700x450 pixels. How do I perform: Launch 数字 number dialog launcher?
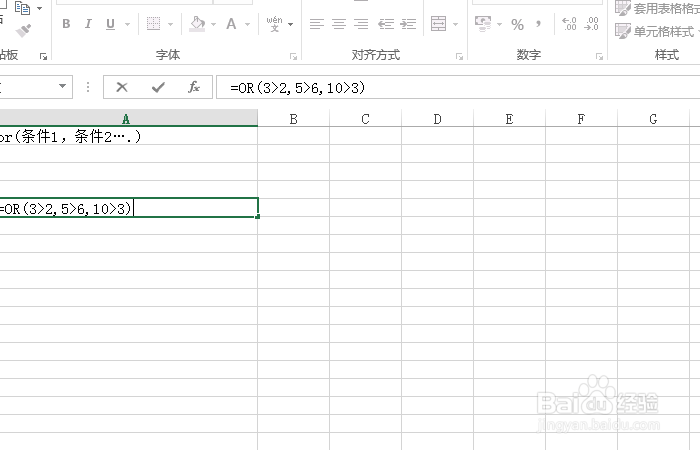click(x=600, y=56)
